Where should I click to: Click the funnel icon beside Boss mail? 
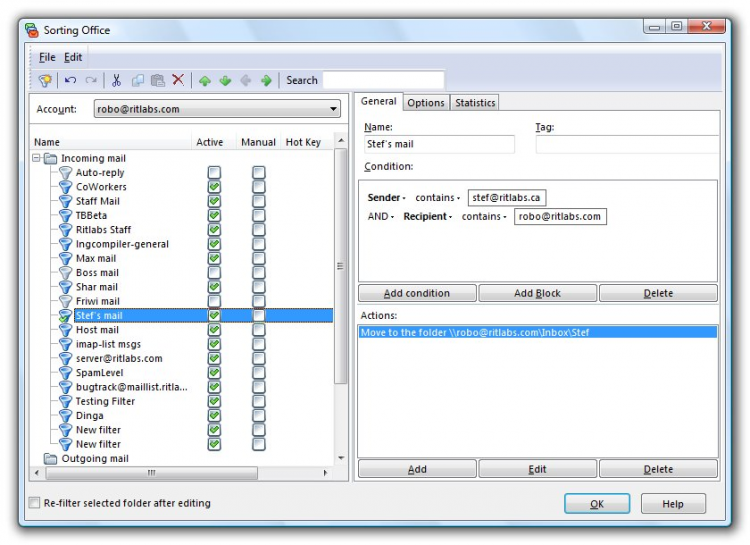pos(65,273)
